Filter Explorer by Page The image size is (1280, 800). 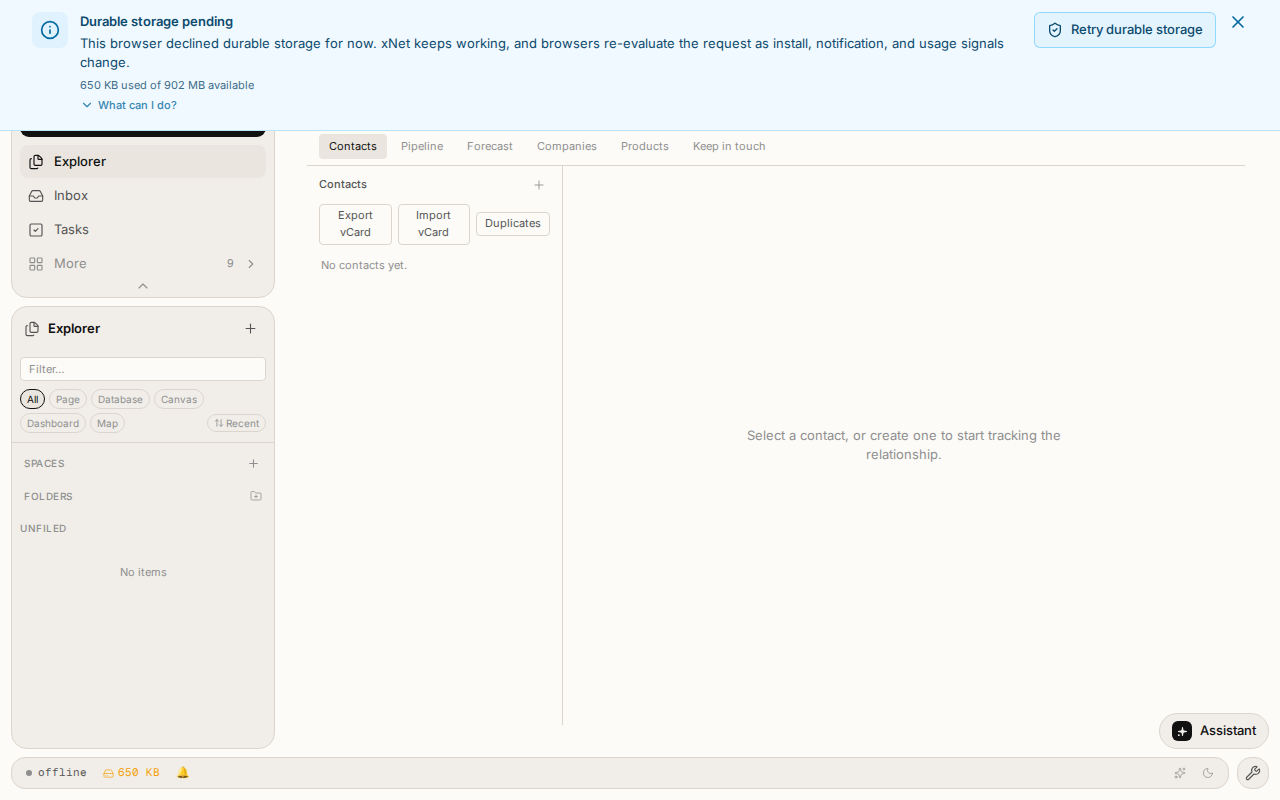coord(68,399)
